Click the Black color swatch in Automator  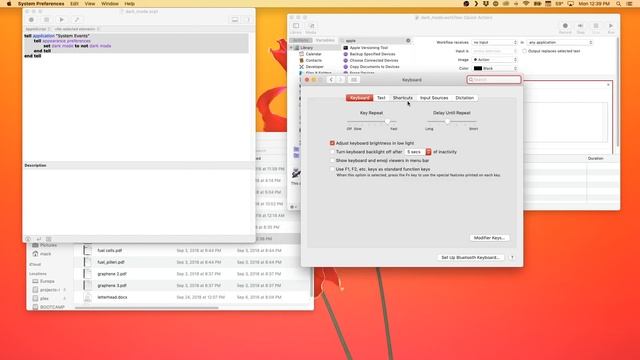click(478, 69)
